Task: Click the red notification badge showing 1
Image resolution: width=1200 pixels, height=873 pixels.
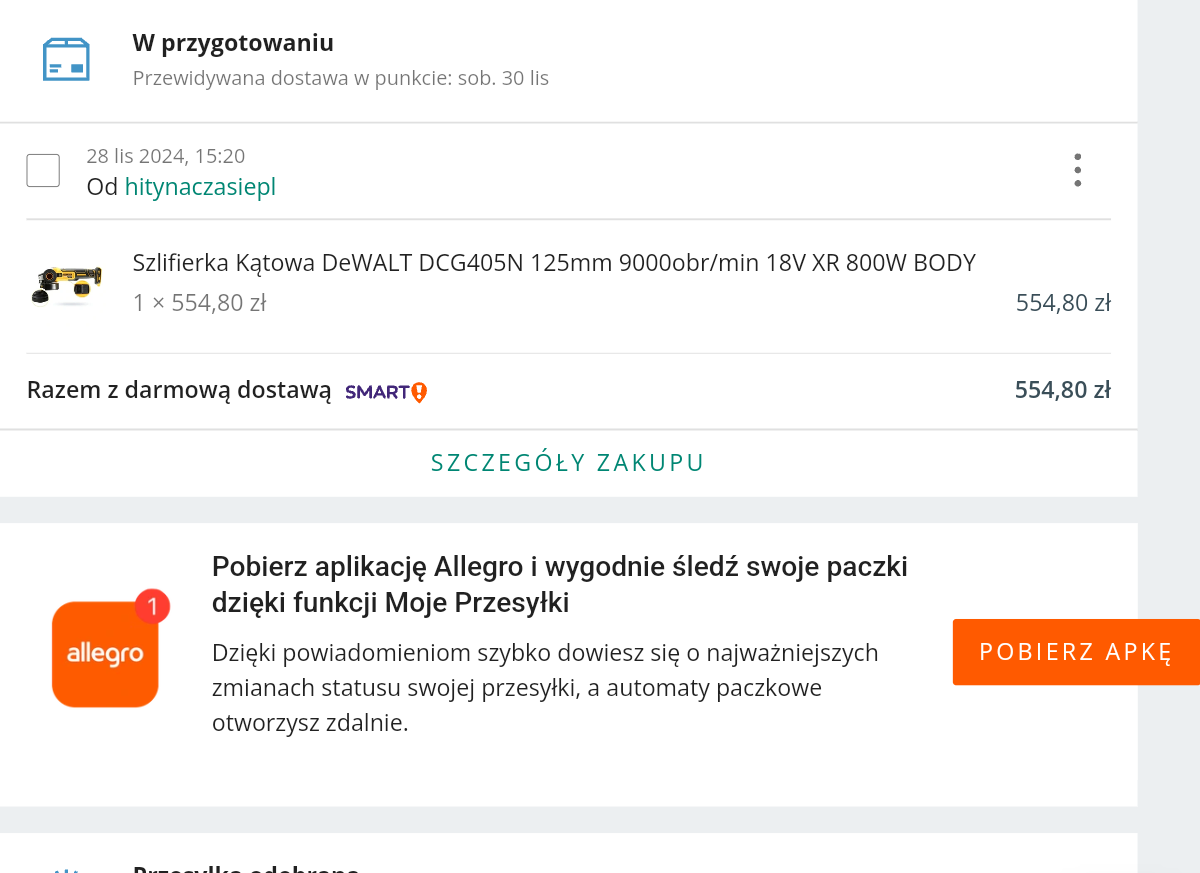Action: point(152,606)
